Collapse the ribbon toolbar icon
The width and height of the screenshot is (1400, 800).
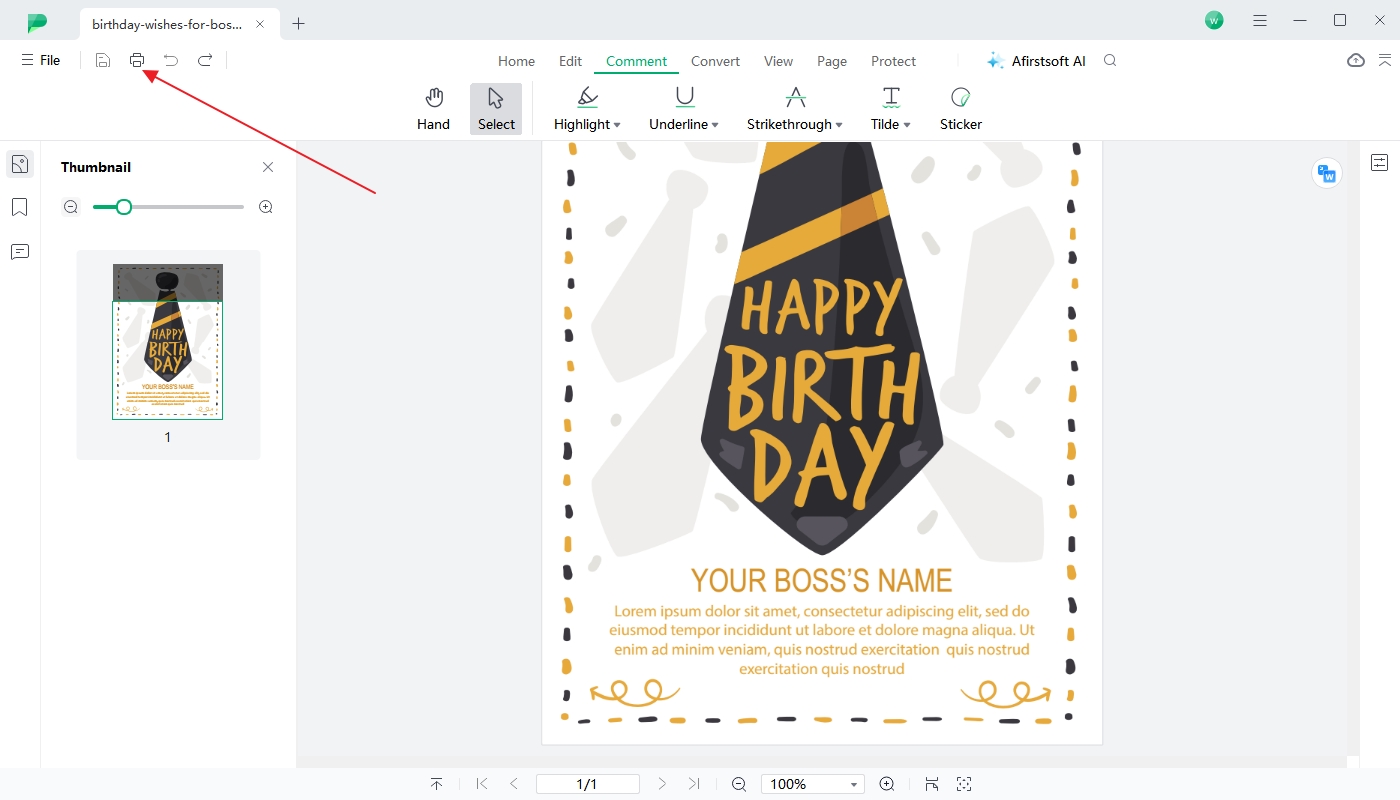click(1385, 60)
